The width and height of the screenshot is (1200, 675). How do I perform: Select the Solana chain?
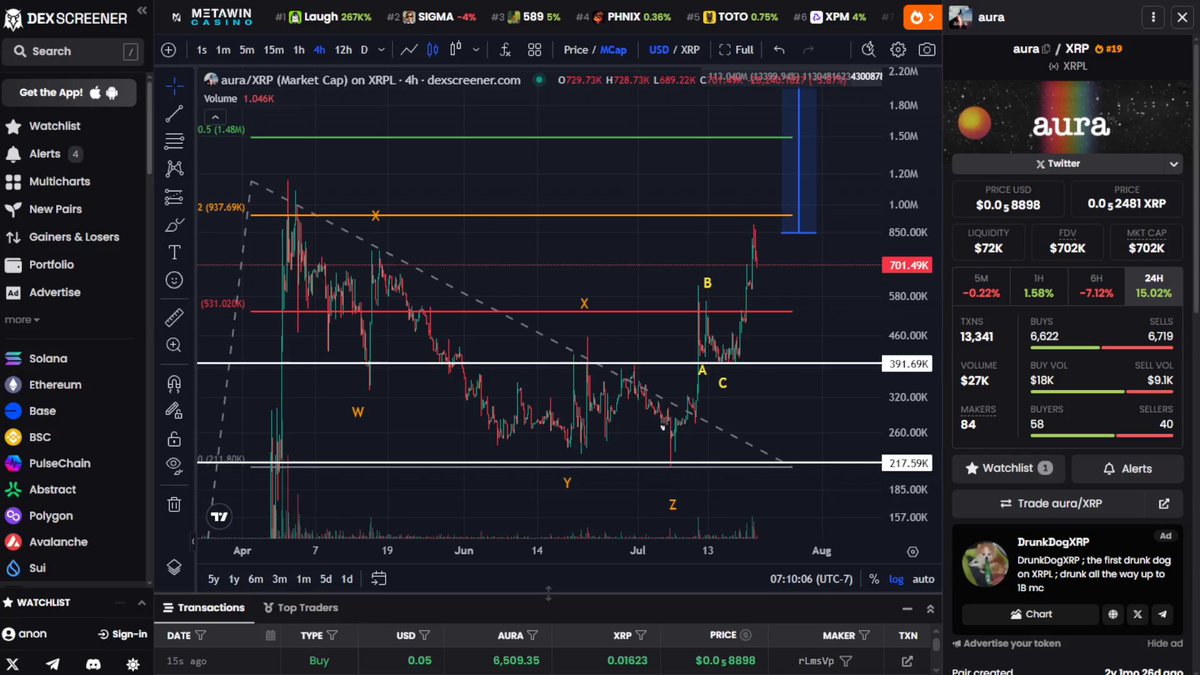[x=48, y=358]
